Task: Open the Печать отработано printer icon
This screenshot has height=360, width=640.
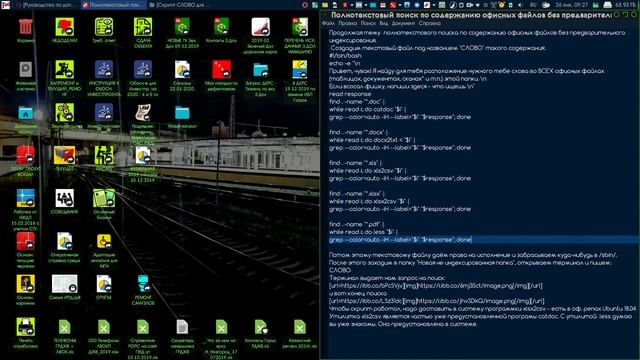Action: [x=25, y=327]
